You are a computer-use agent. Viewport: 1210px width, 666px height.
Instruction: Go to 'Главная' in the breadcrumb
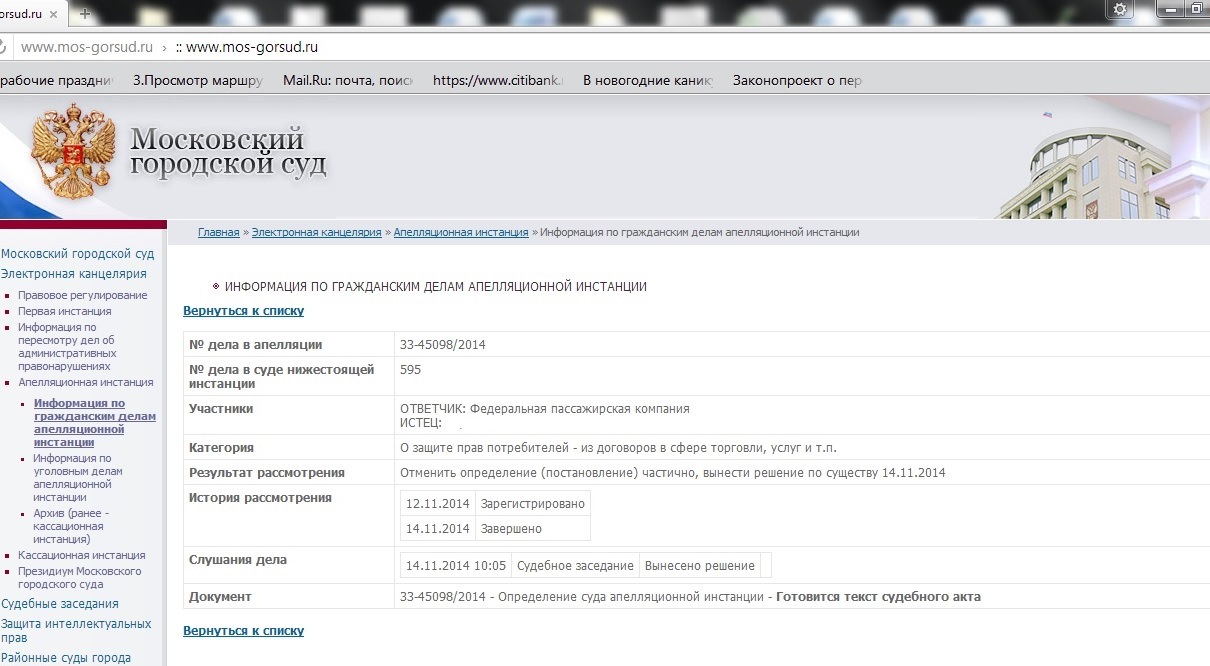[x=218, y=232]
